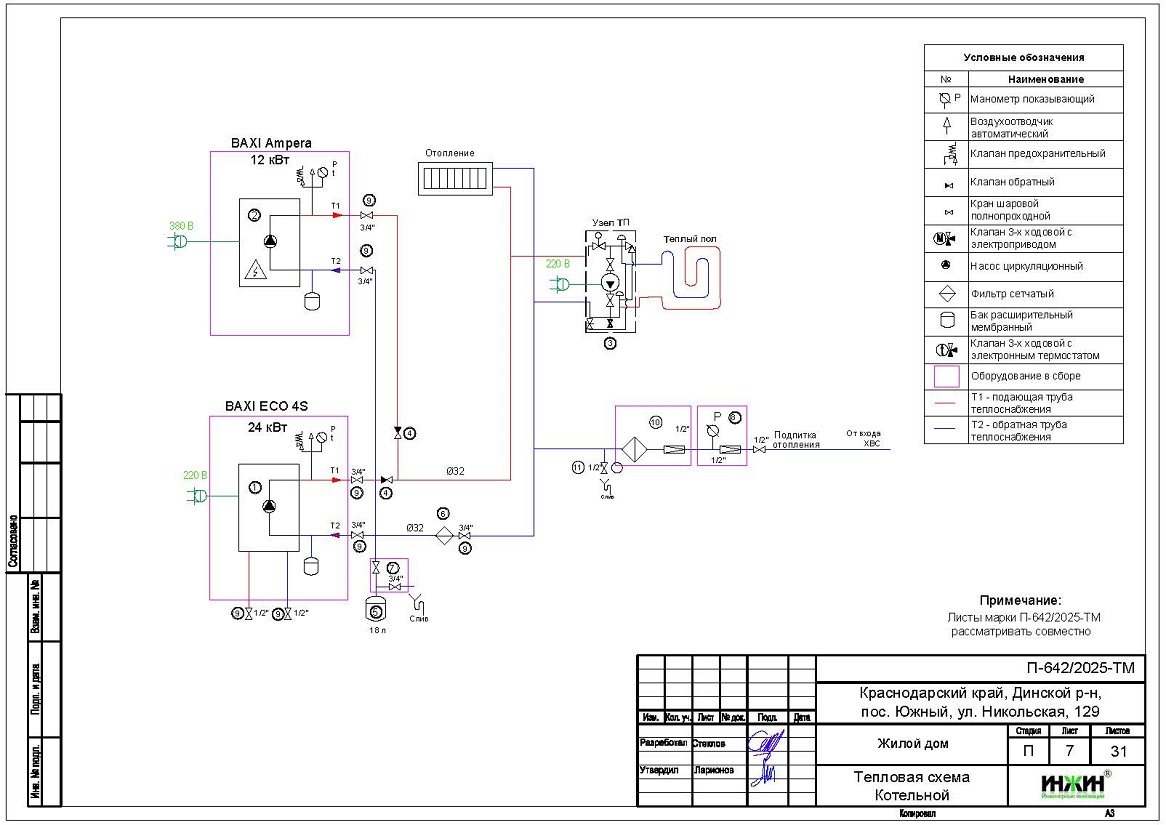
Task: Select the green 380 В power plug symbol
Action: [x=178, y=241]
